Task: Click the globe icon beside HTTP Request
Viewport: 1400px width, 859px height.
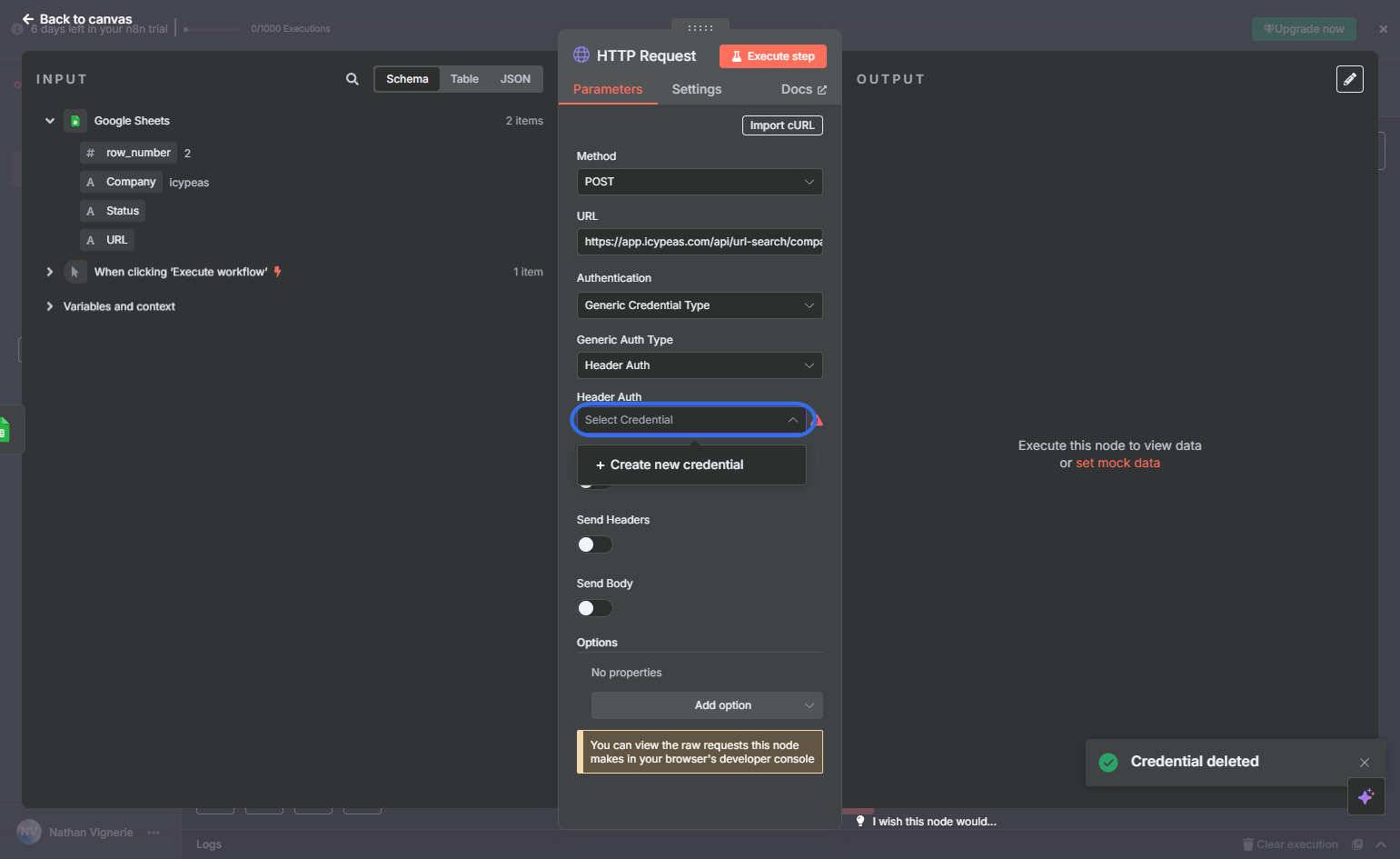Action: (581, 55)
